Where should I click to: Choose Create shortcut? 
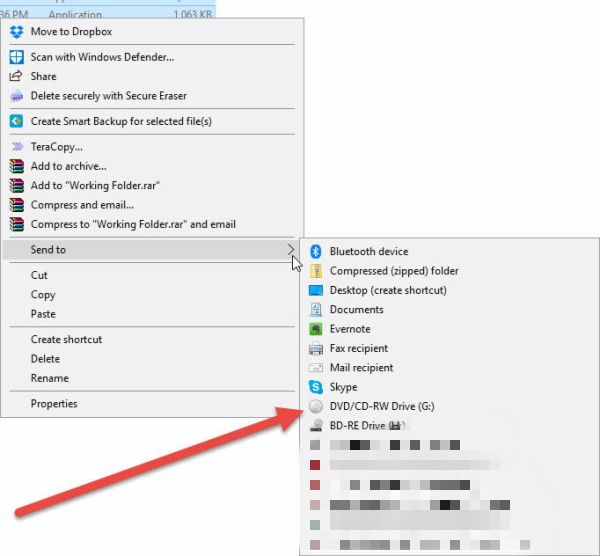coord(152,339)
